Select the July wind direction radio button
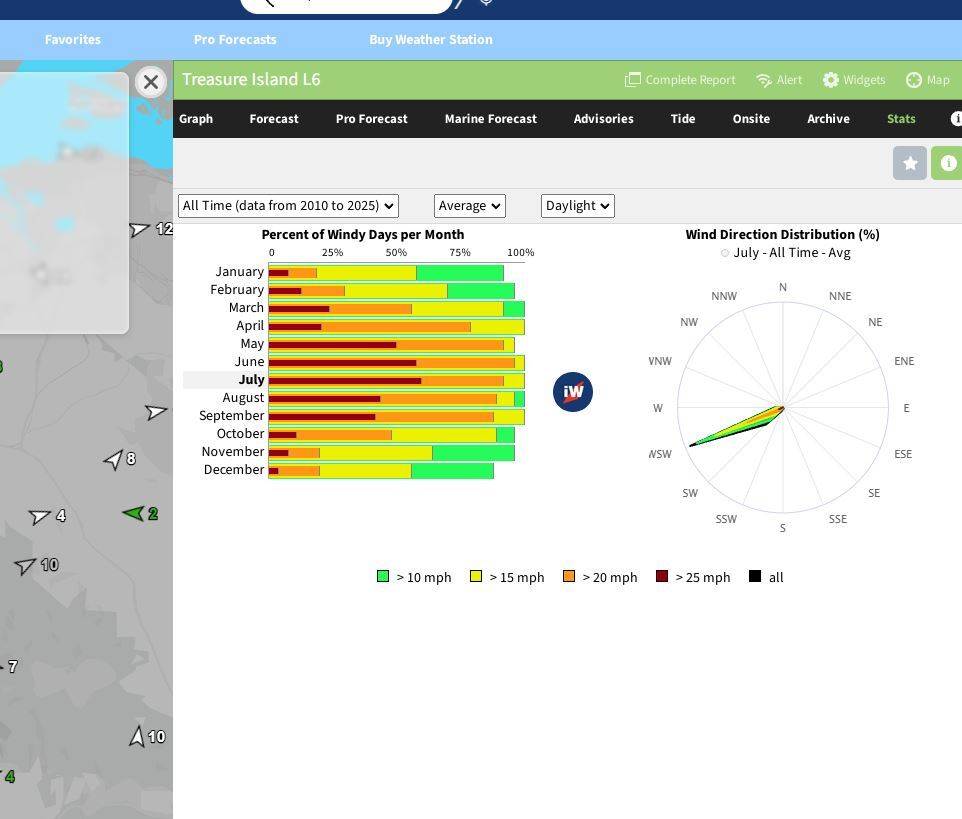This screenshot has width=962, height=819. tap(725, 253)
